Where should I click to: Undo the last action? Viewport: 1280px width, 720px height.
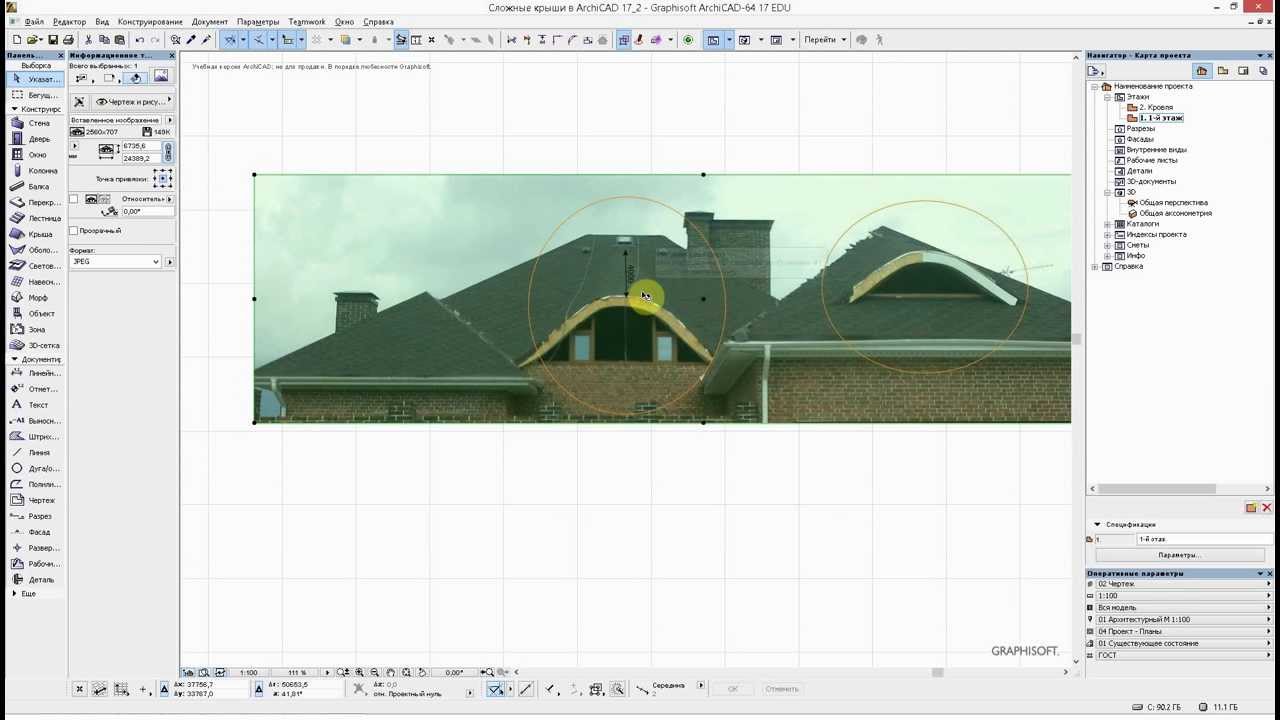click(x=140, y=40)
